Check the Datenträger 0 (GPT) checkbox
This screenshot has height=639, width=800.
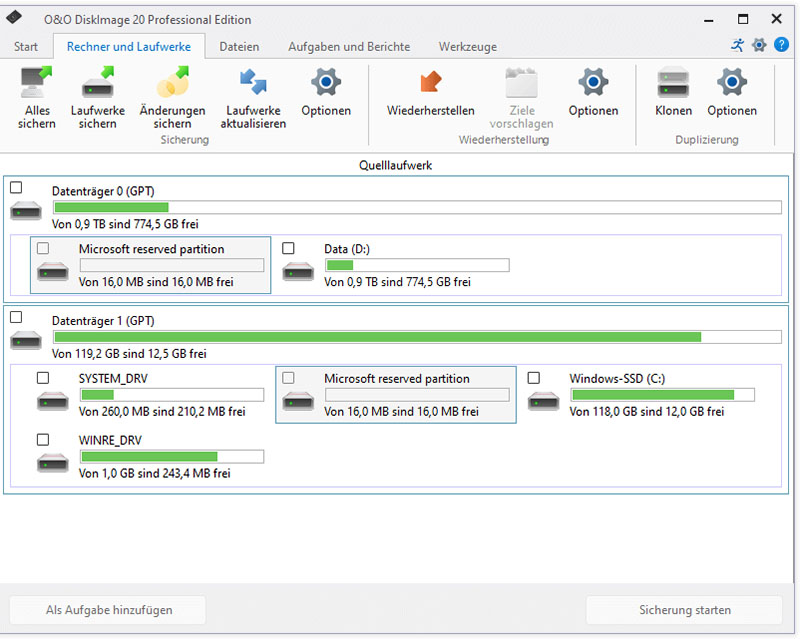point(16,188)
